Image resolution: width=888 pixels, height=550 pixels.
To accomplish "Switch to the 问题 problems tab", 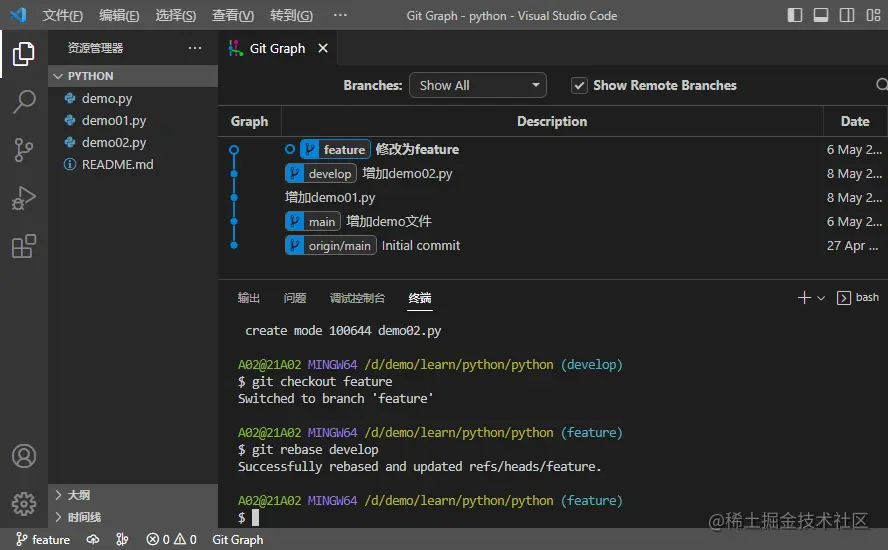I will [294, 298].
